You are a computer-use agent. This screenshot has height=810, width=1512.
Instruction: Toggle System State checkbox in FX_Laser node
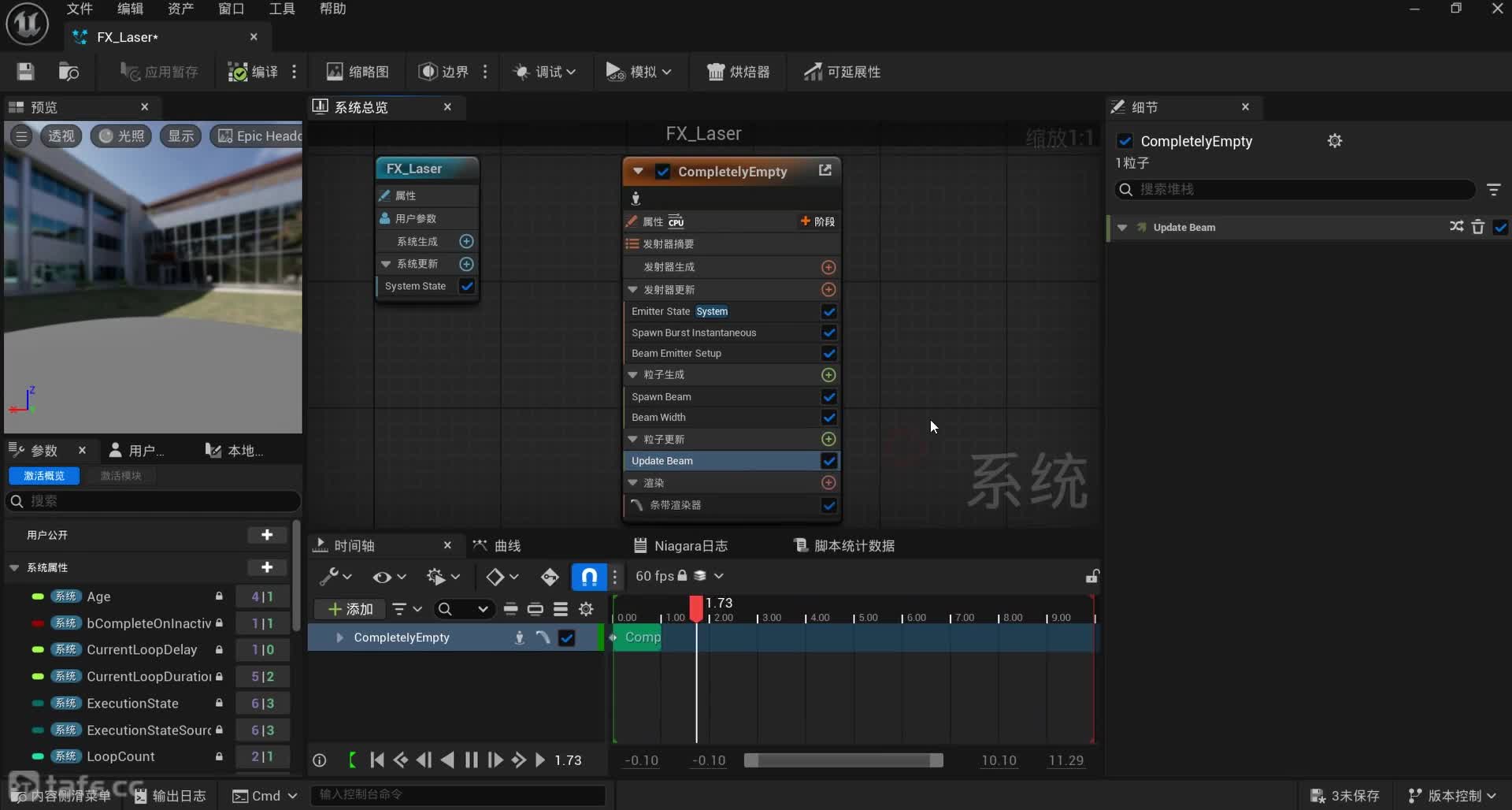pyautogui.click(x=467, y=286)
